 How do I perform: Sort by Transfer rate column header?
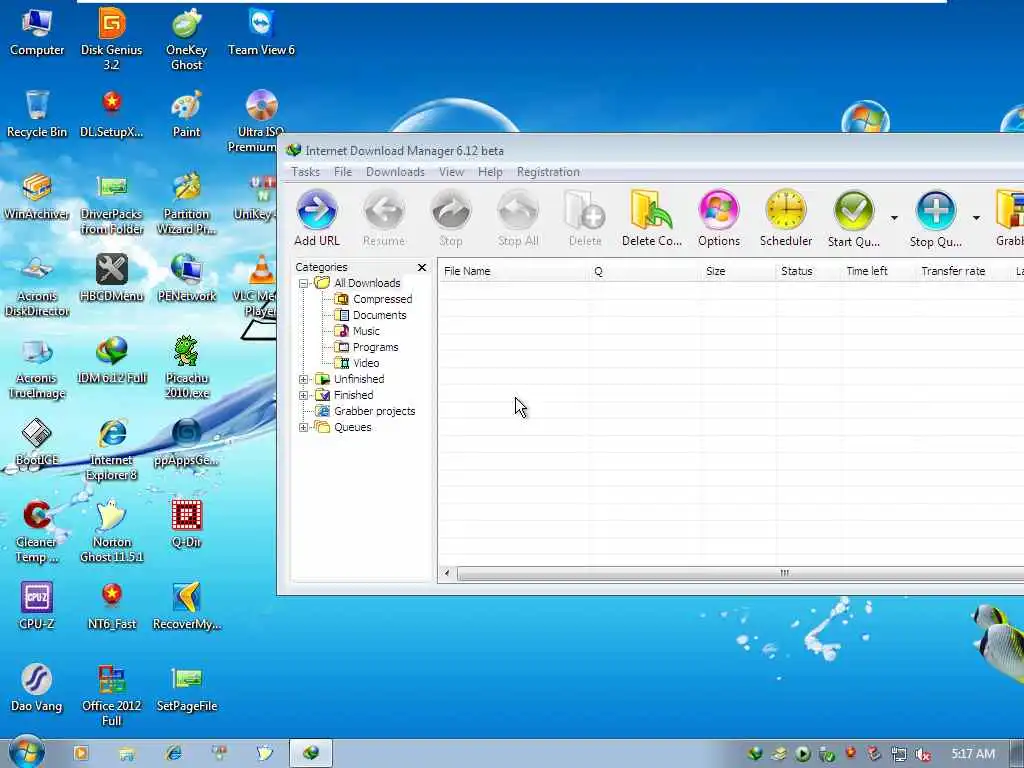[x=962, y=271]
